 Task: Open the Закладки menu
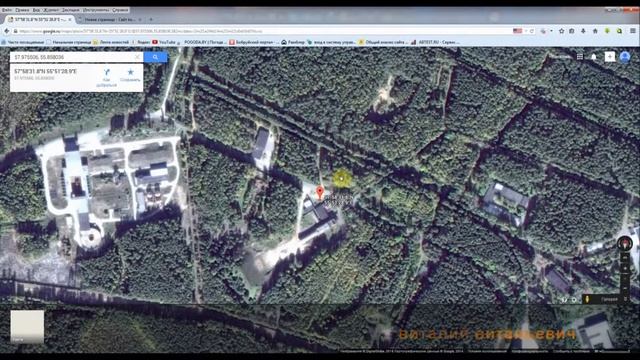(71, 10)
